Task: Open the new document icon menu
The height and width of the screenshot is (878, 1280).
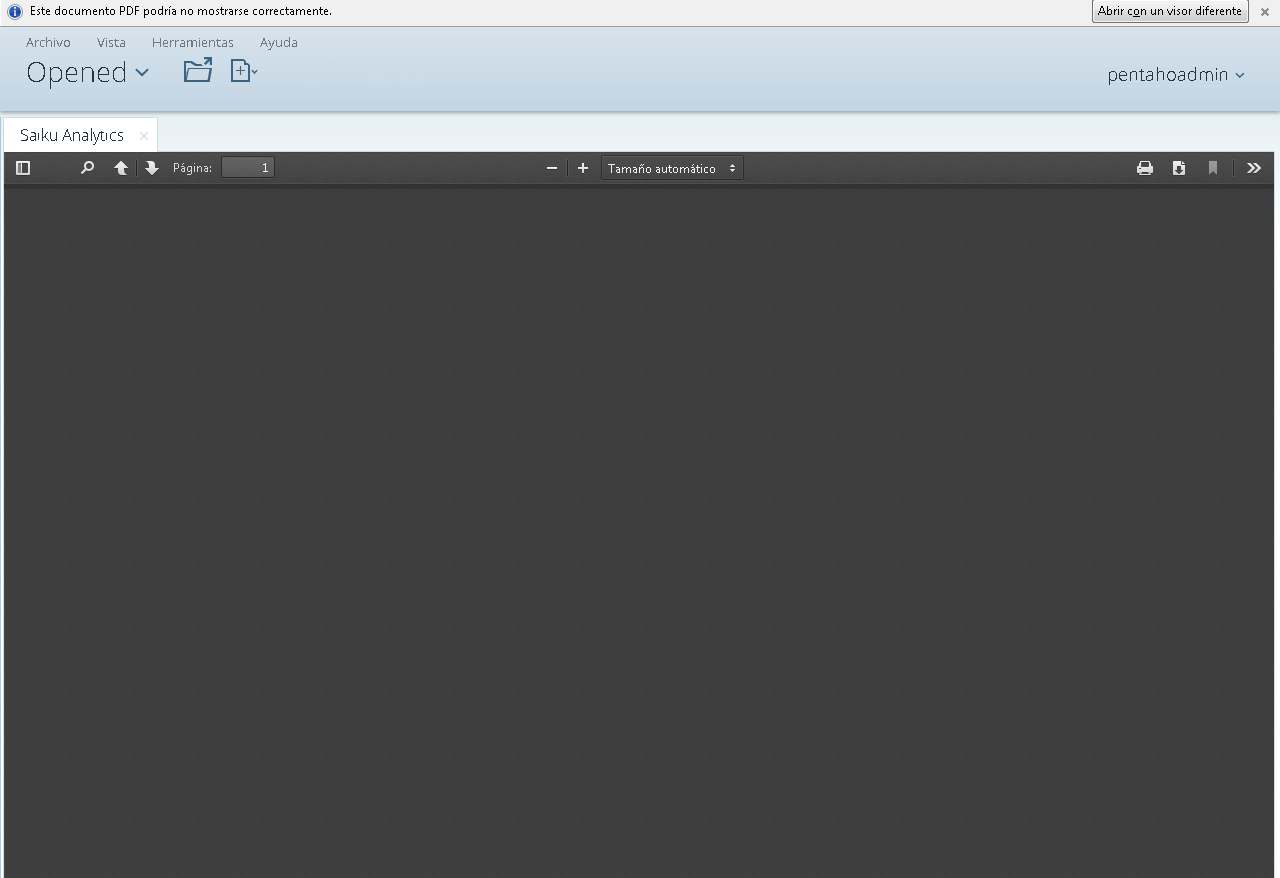Action: coord(244,70)
